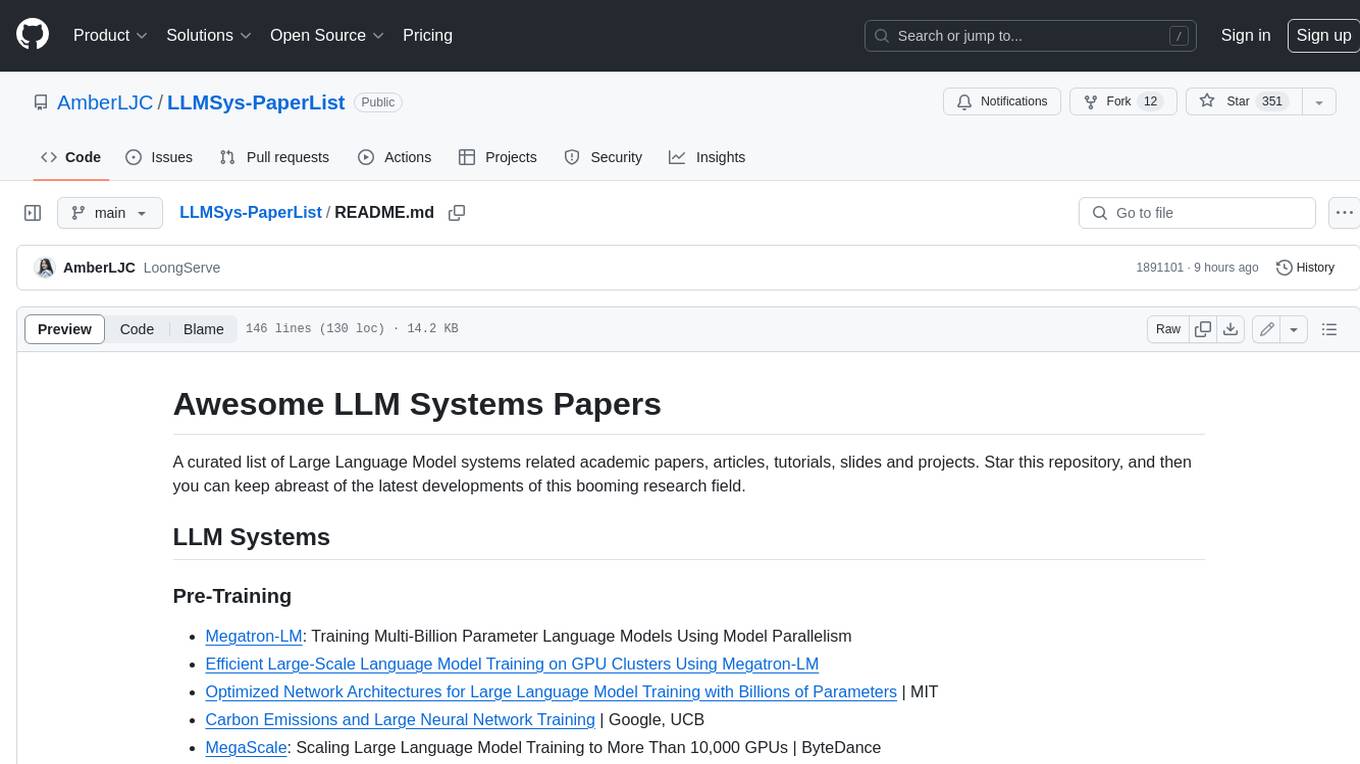
Task: Click the Public visibility label
Action: coord(378,102)
